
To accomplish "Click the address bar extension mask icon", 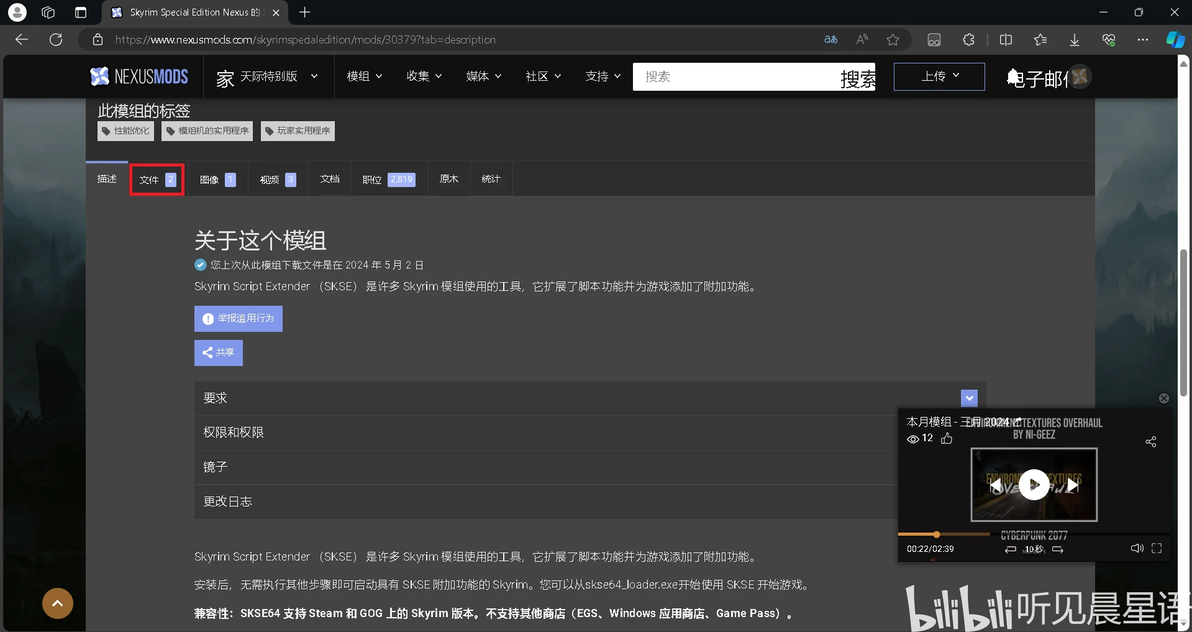I will tap(934, 40).
